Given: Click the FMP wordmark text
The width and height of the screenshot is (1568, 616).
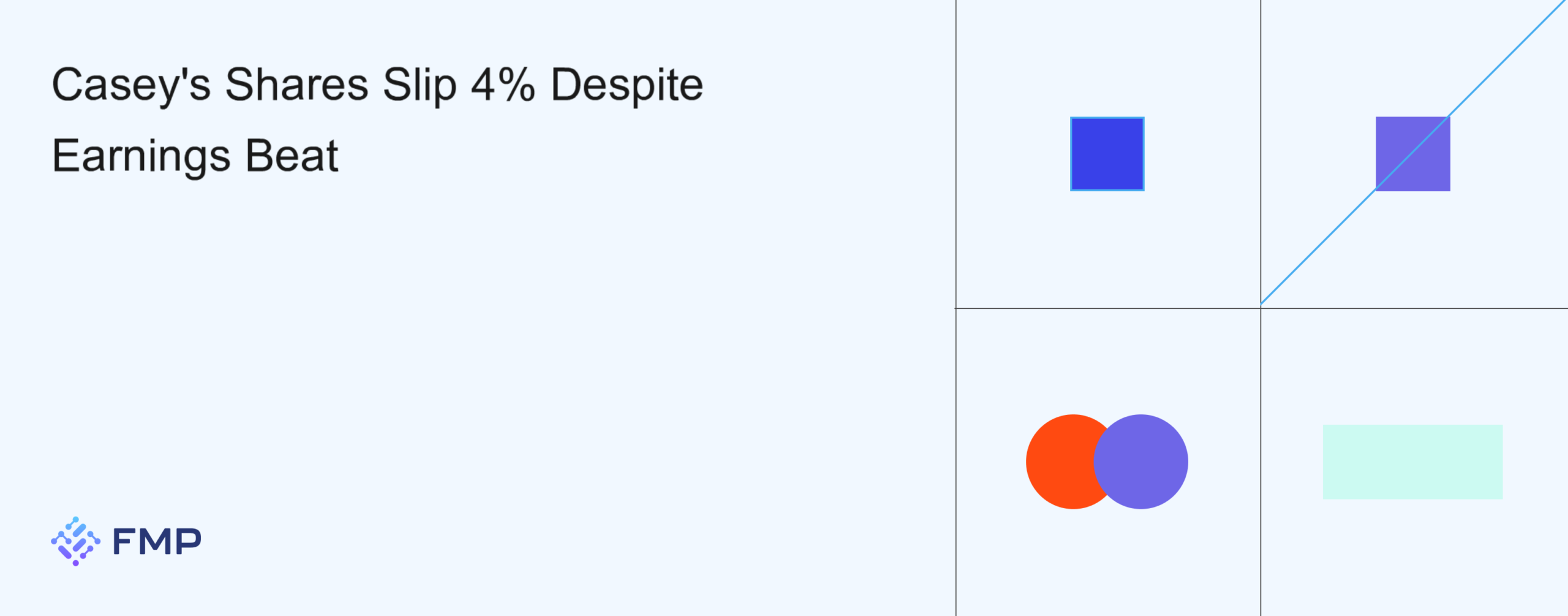Looking at the screenshot, I should (157, 541).
